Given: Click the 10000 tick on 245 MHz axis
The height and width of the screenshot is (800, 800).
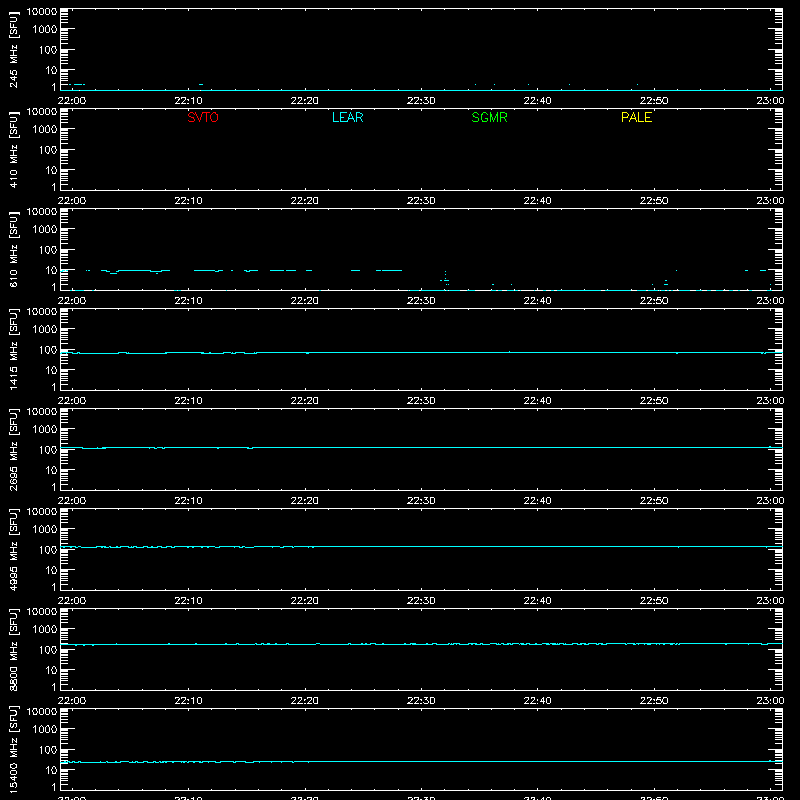Looking at the screenshot, I should 42,12.
